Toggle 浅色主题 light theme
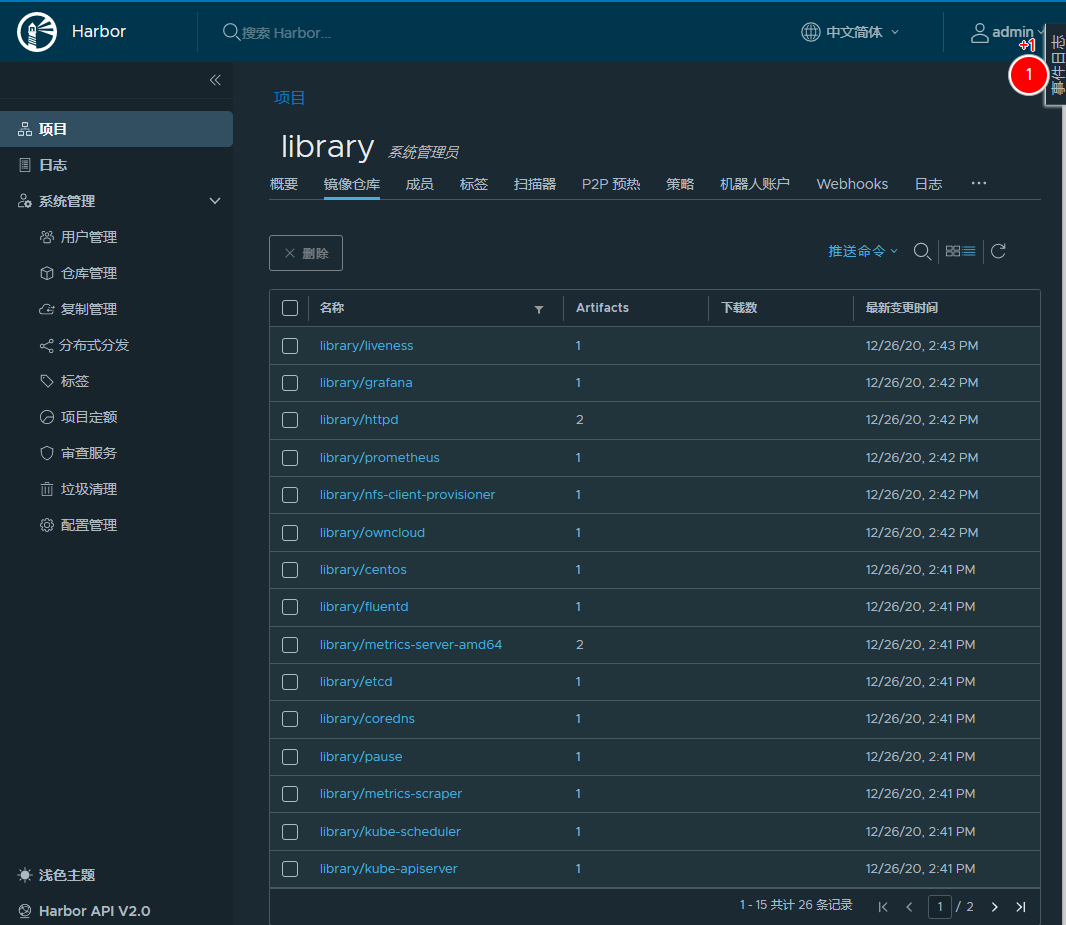This screenshot has height=925, width=1066. (x=56, y=875)
